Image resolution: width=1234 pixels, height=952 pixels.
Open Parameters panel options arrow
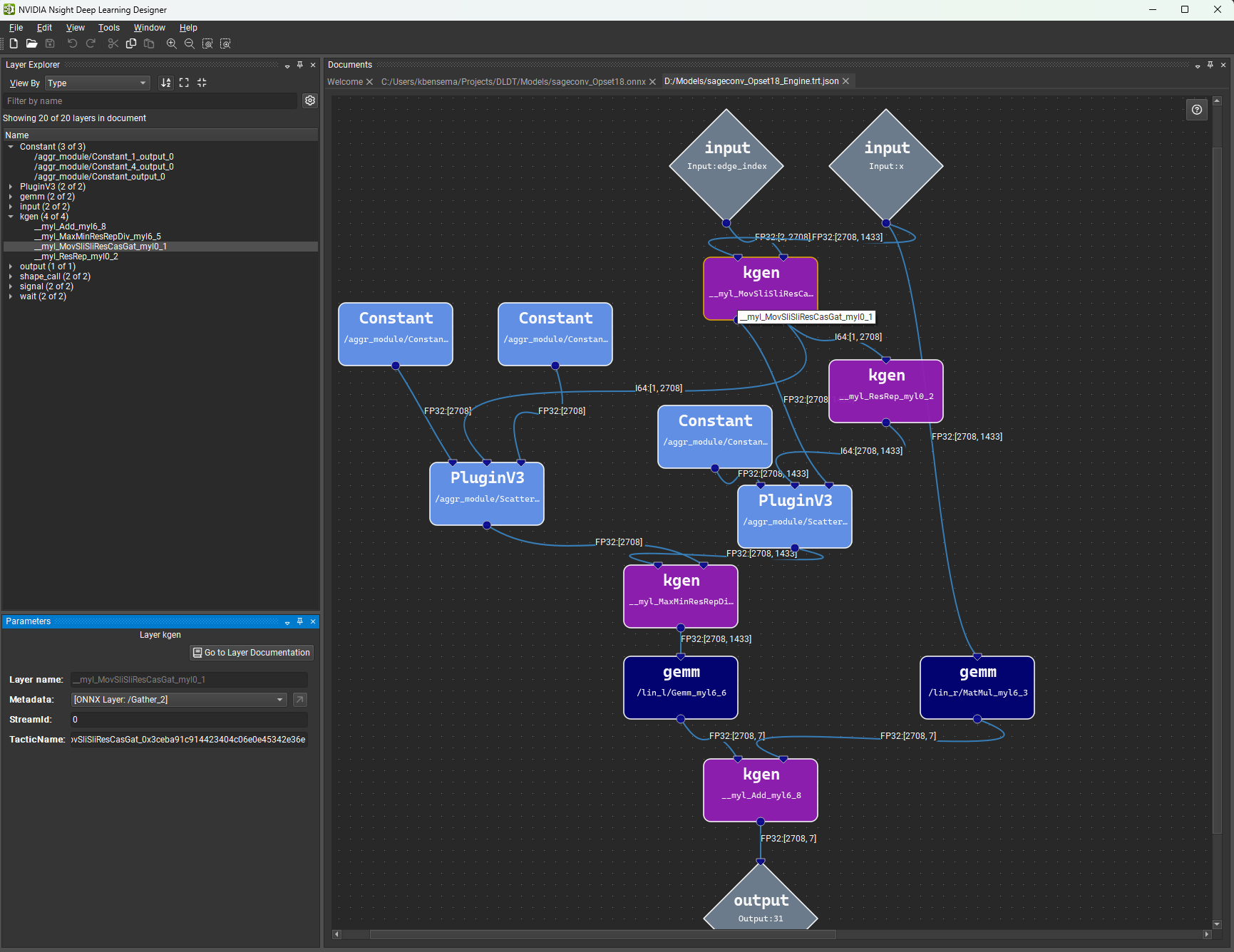tap(287, 622)
